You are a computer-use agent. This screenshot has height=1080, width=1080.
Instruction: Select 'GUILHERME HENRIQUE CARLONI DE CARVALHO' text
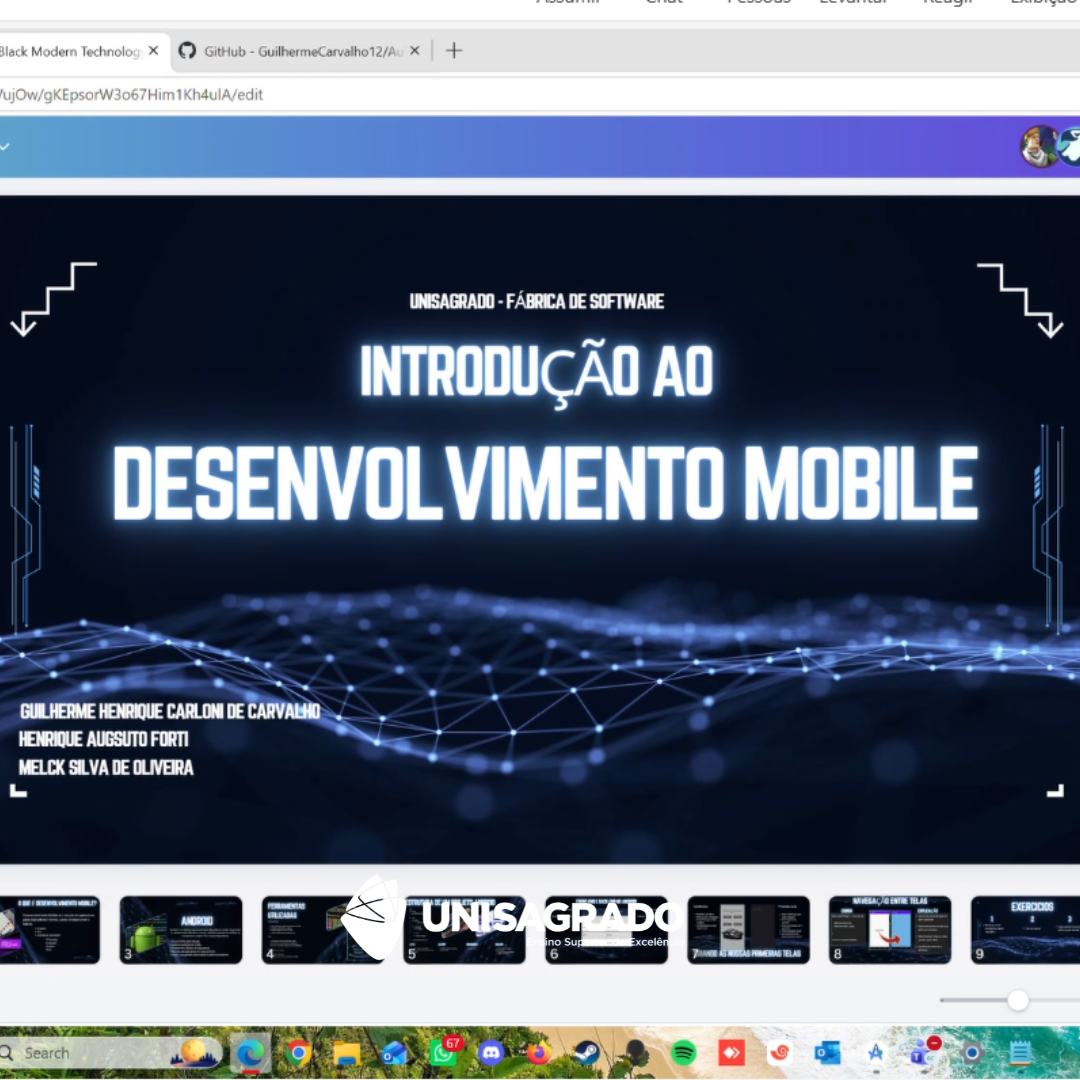169,712
